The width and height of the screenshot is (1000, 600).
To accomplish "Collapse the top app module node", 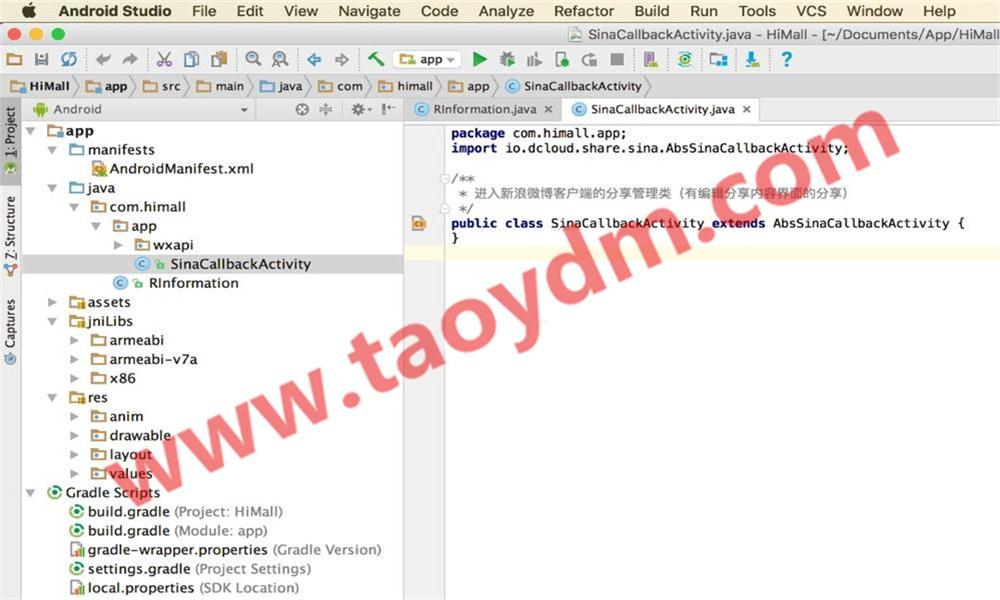I will coord(30,131).
